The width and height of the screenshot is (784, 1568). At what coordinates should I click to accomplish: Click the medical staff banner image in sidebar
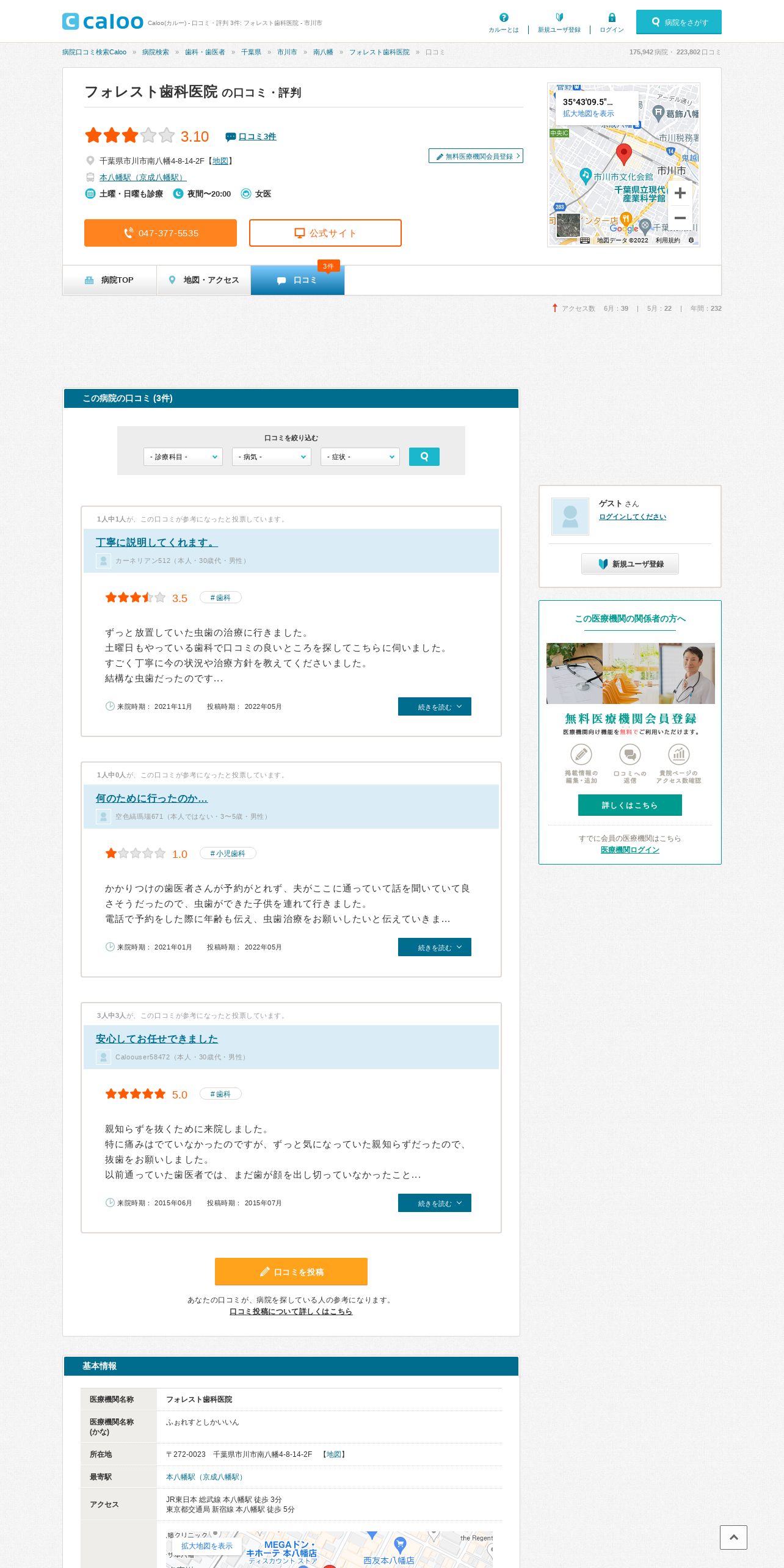point(630,673)
